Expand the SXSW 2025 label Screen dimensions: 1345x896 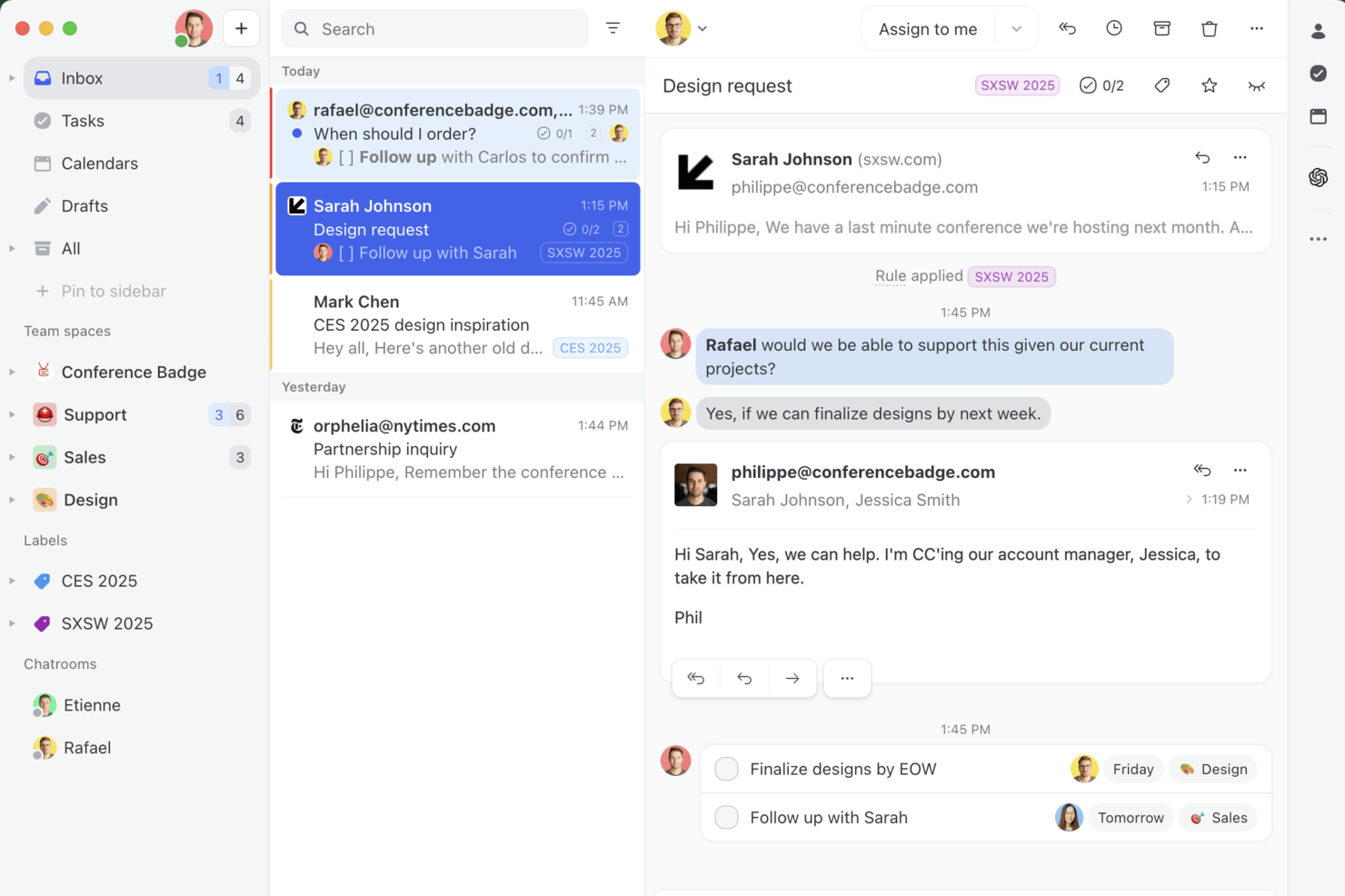[x=12, y=623]
